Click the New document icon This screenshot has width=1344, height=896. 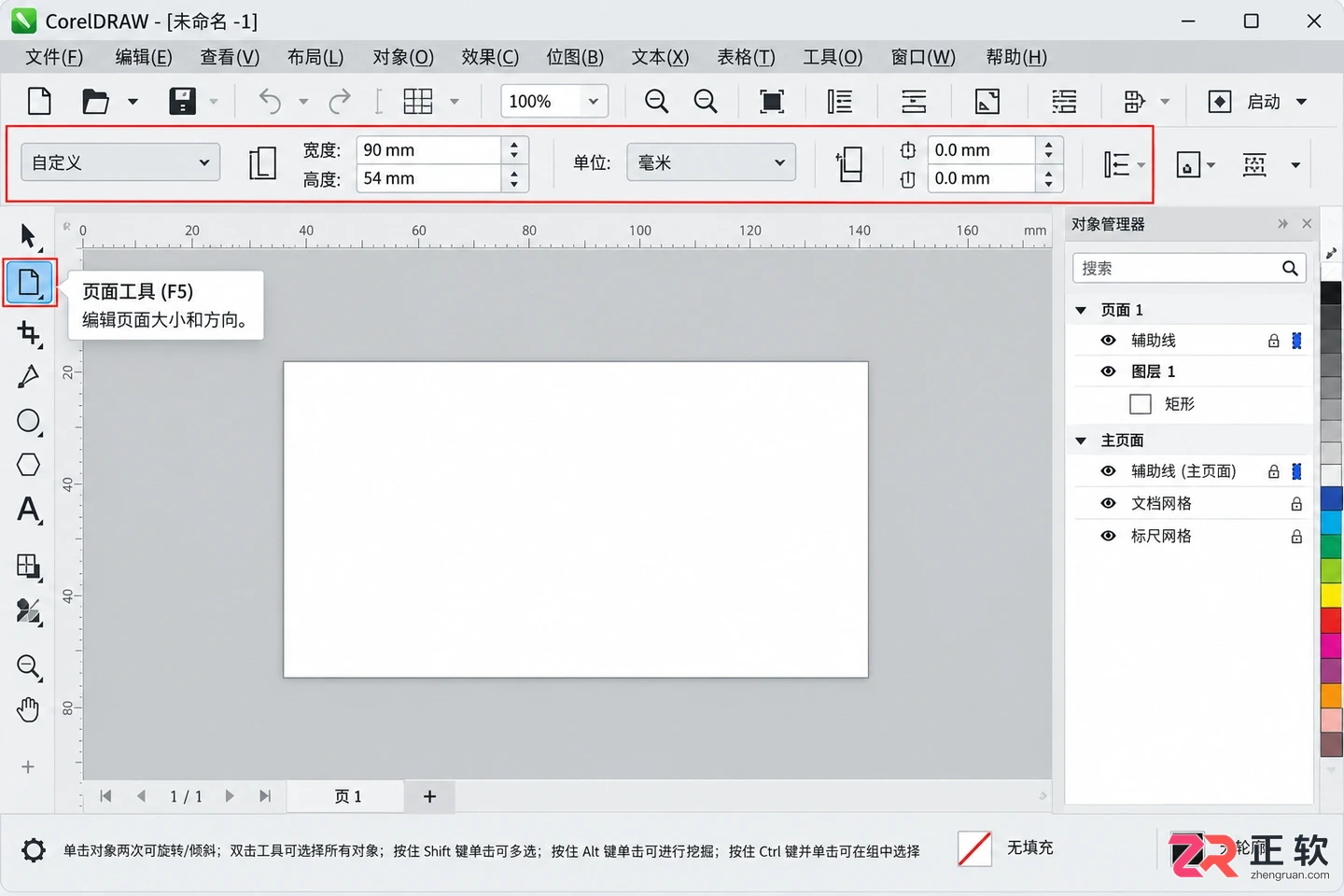click(x=39, y=101)
